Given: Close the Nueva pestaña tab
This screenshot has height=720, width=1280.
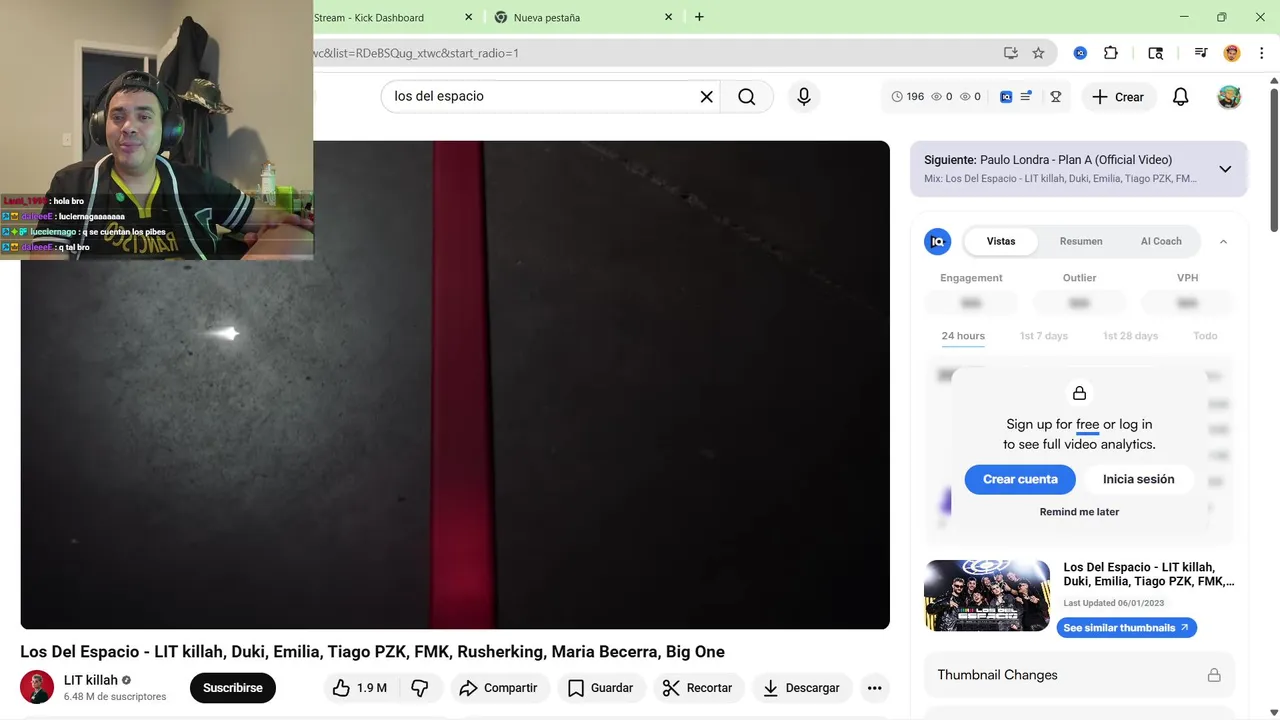Looking at the screenshot, I should 669,17.
